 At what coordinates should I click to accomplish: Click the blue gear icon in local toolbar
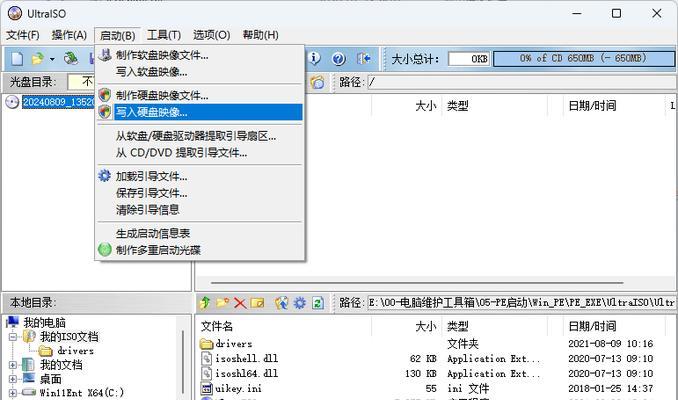(300, 303)
